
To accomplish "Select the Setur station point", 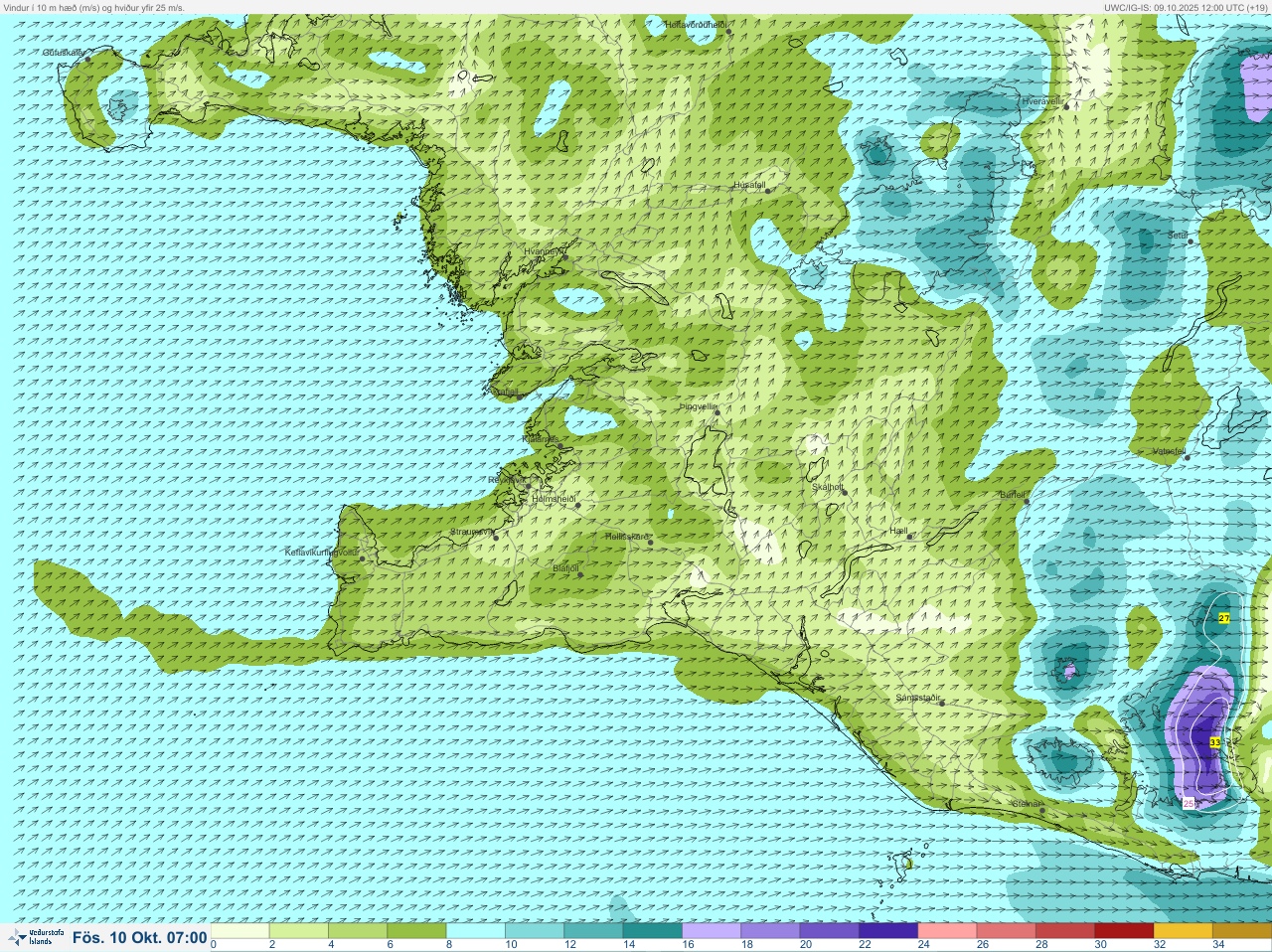I will click(x=1191, y=241).
